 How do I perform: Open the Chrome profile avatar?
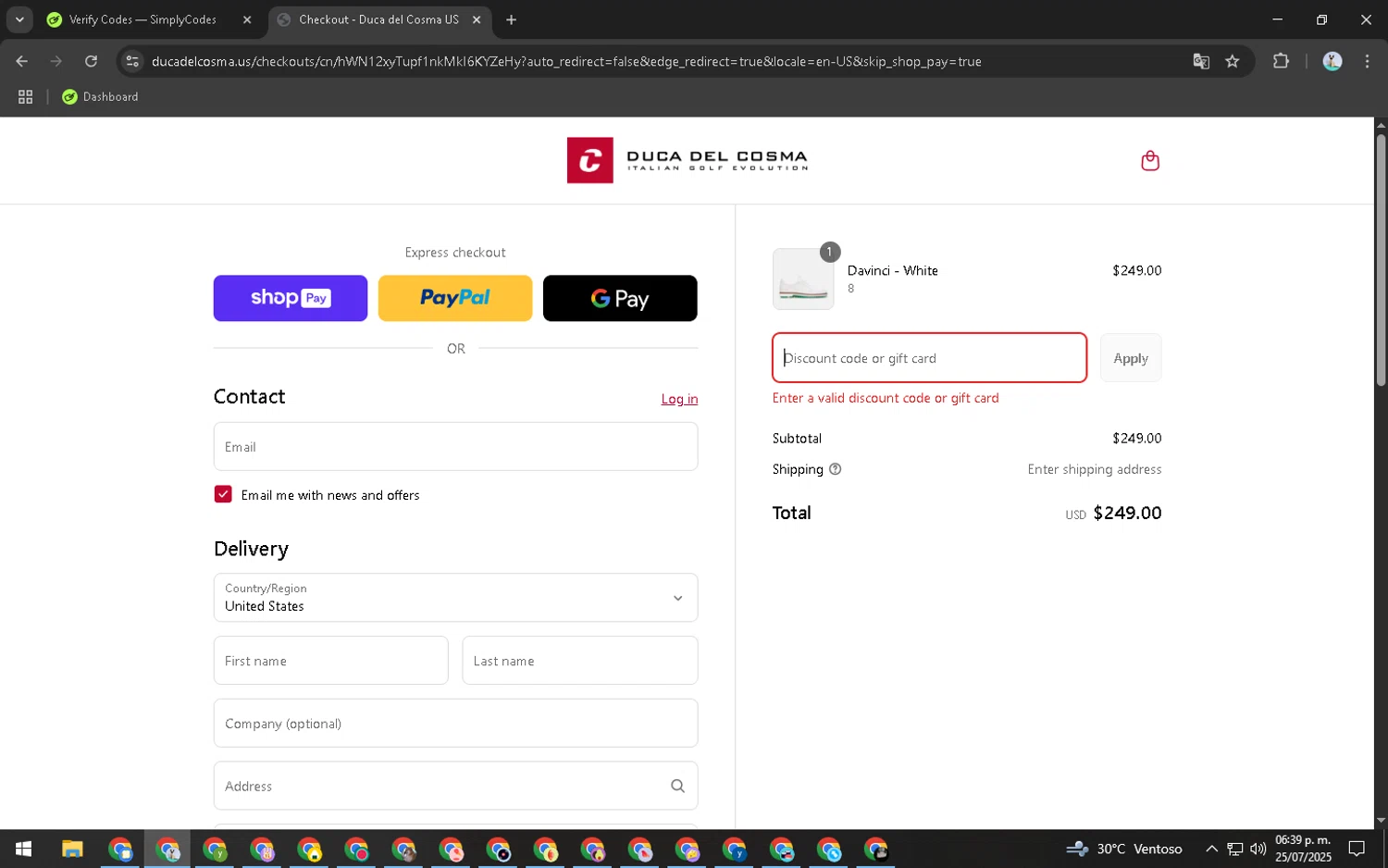coord(1332,61)
